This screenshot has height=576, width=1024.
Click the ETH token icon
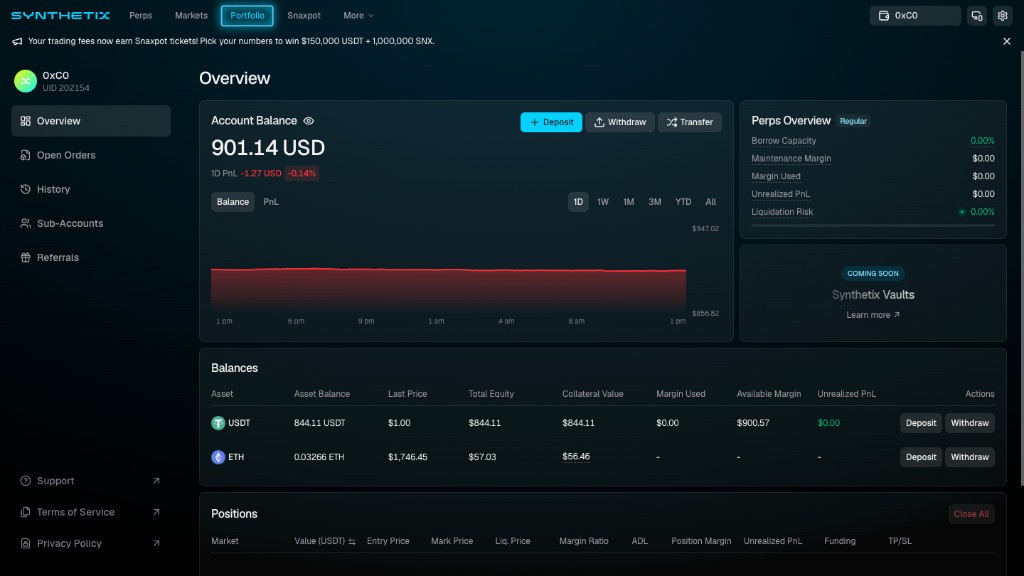tap(218, 457)
